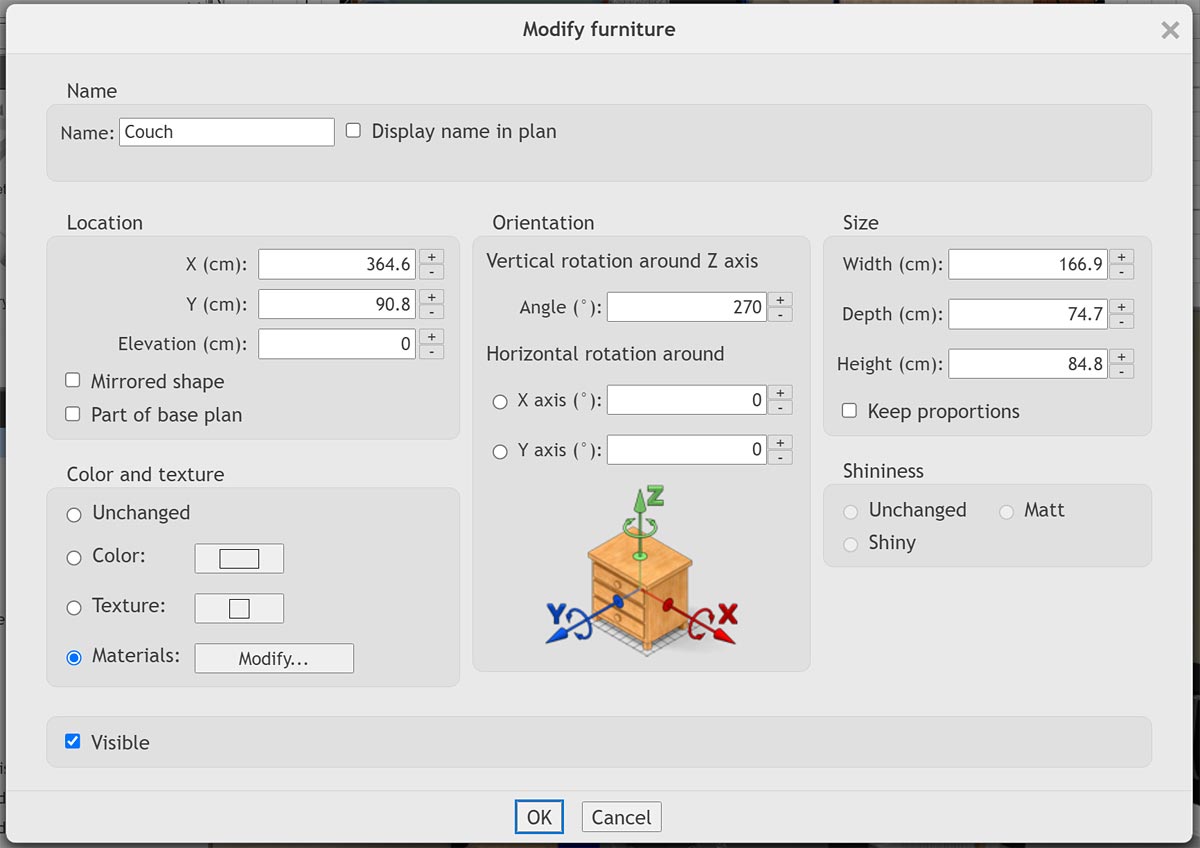1200x848 pixels.
Task: Select the Unchanged color radio option
Action: [x=74, y=514]
